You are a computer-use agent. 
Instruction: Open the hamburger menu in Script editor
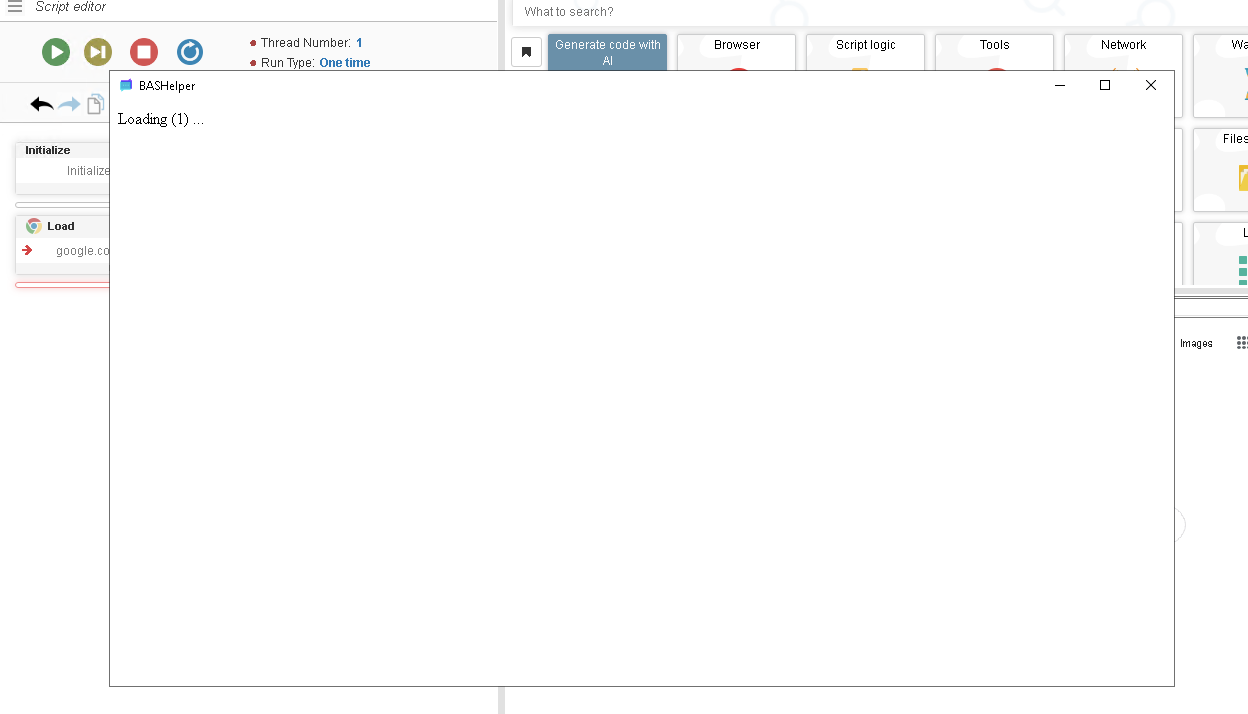pos(15,7)
